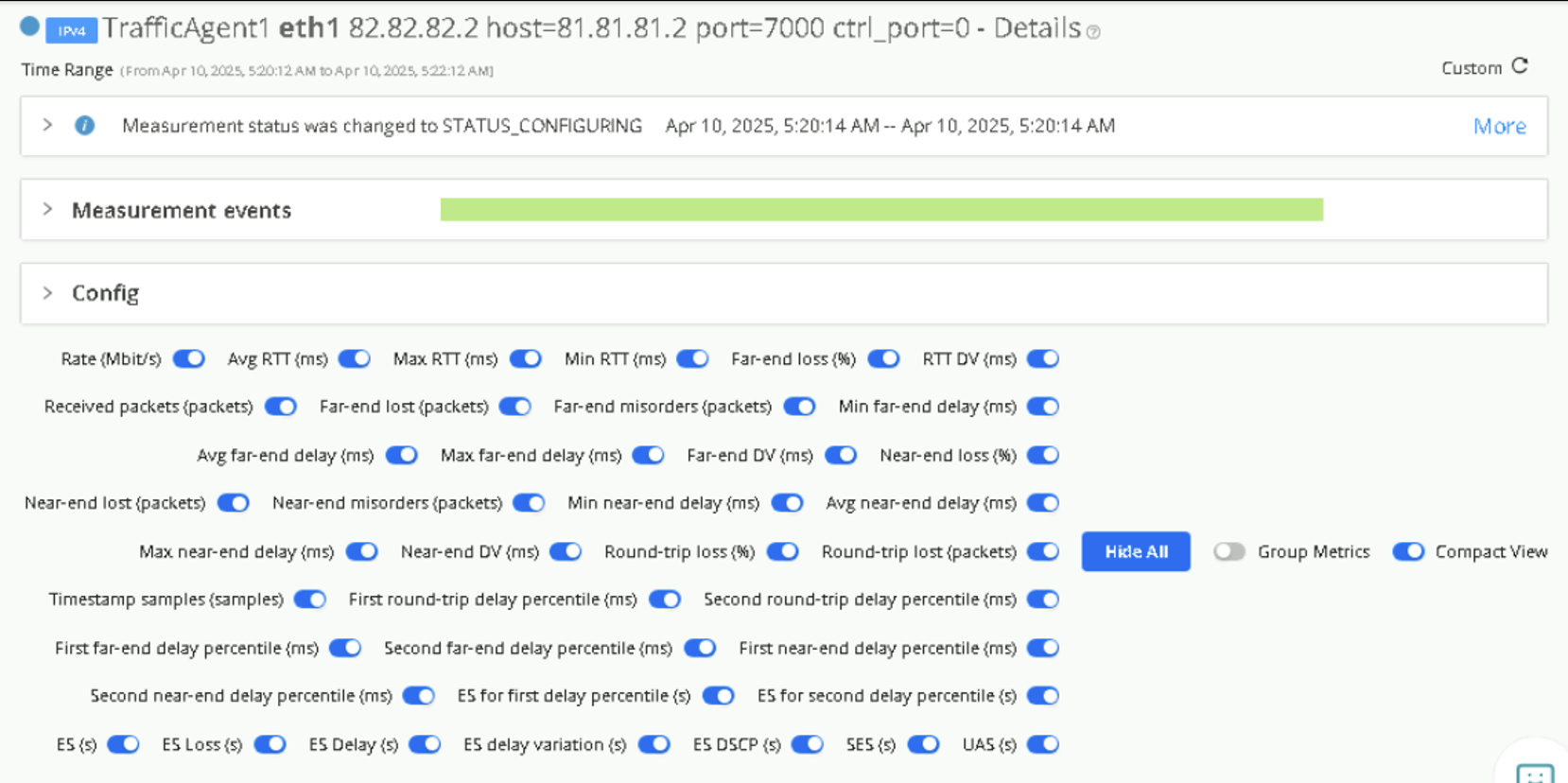Viewport: 1568px width, 783px height.
Task: Click the More link
Action: point(1499,127)
